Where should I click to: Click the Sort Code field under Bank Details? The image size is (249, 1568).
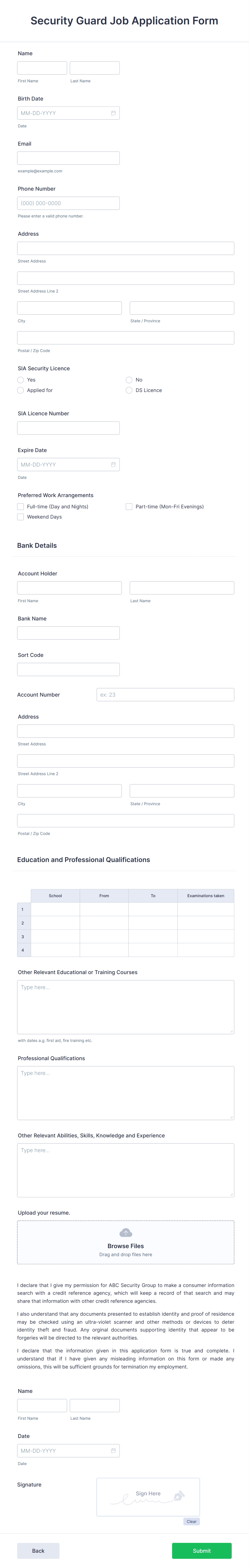coord(68,668)
